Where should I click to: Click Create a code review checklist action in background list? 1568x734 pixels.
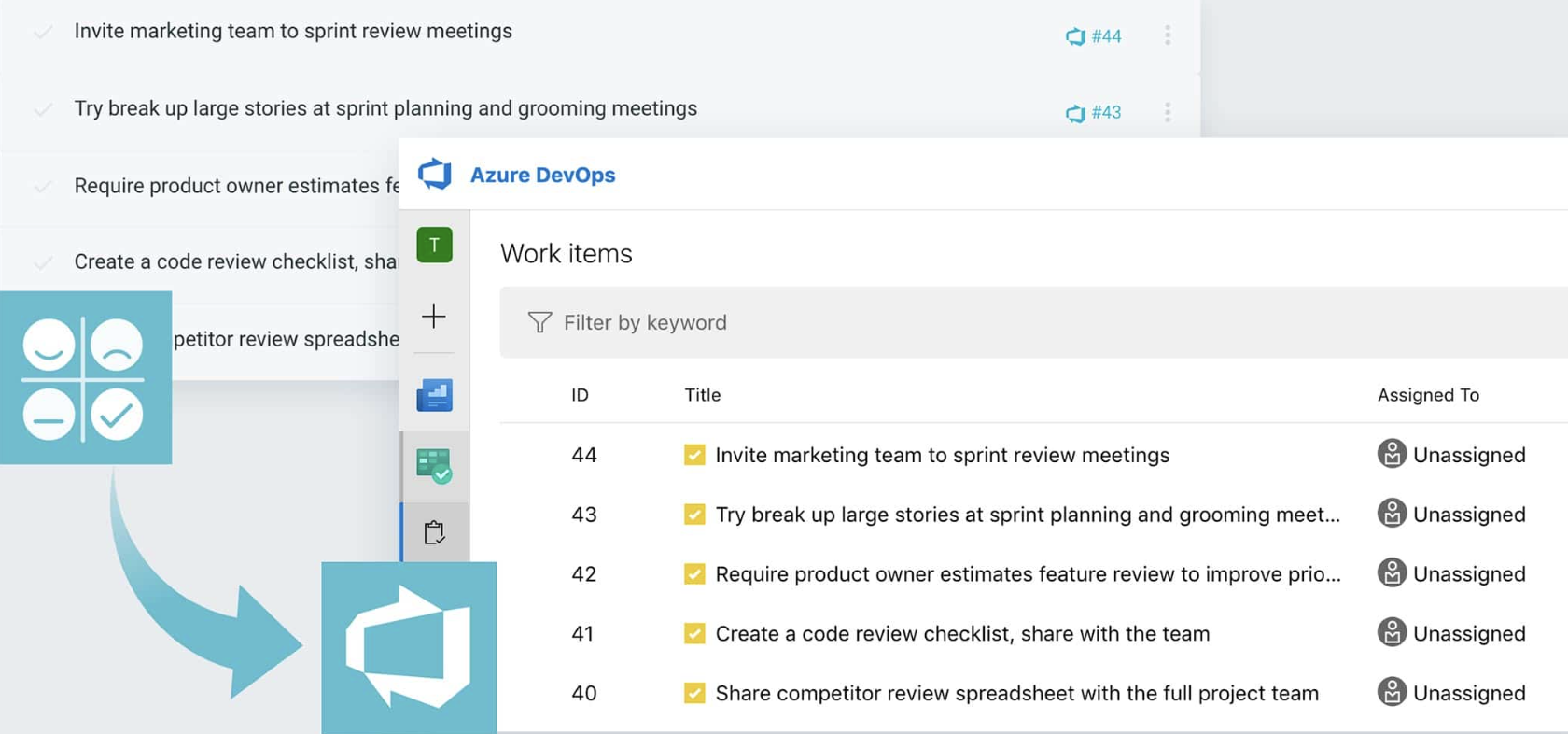click(236, 261)
